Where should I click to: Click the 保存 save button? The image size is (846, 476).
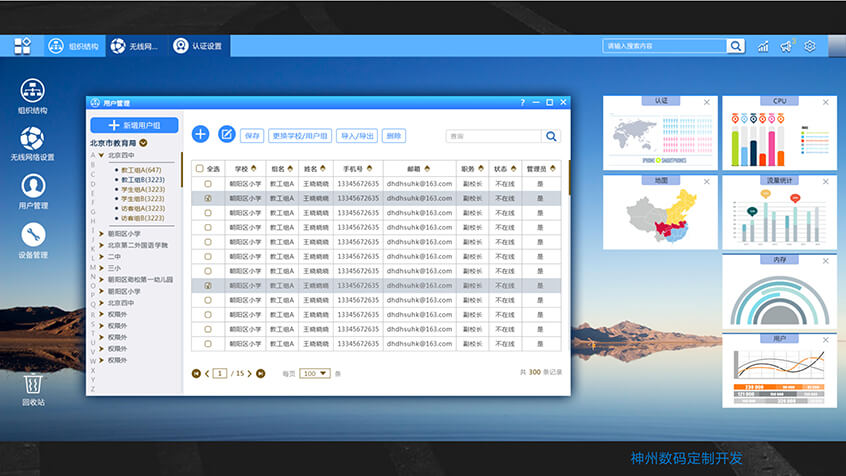click(252, 135)
